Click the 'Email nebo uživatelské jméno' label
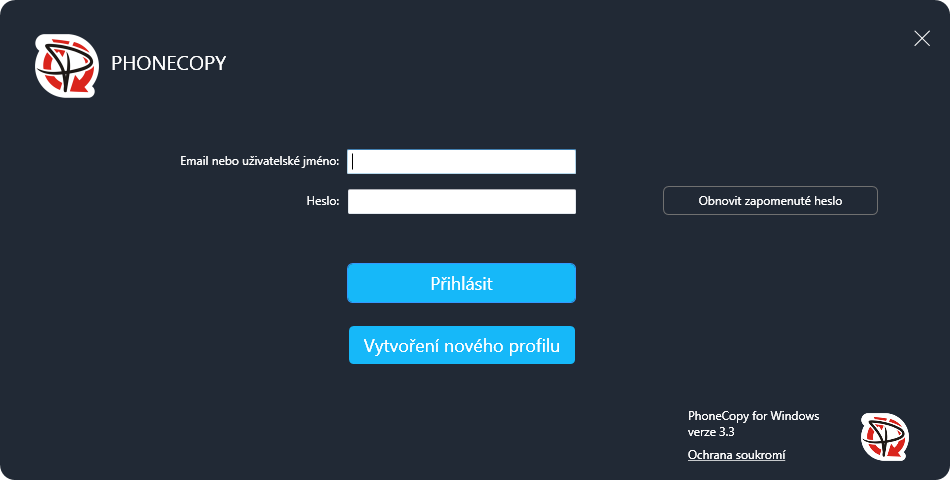 (259, 161)
